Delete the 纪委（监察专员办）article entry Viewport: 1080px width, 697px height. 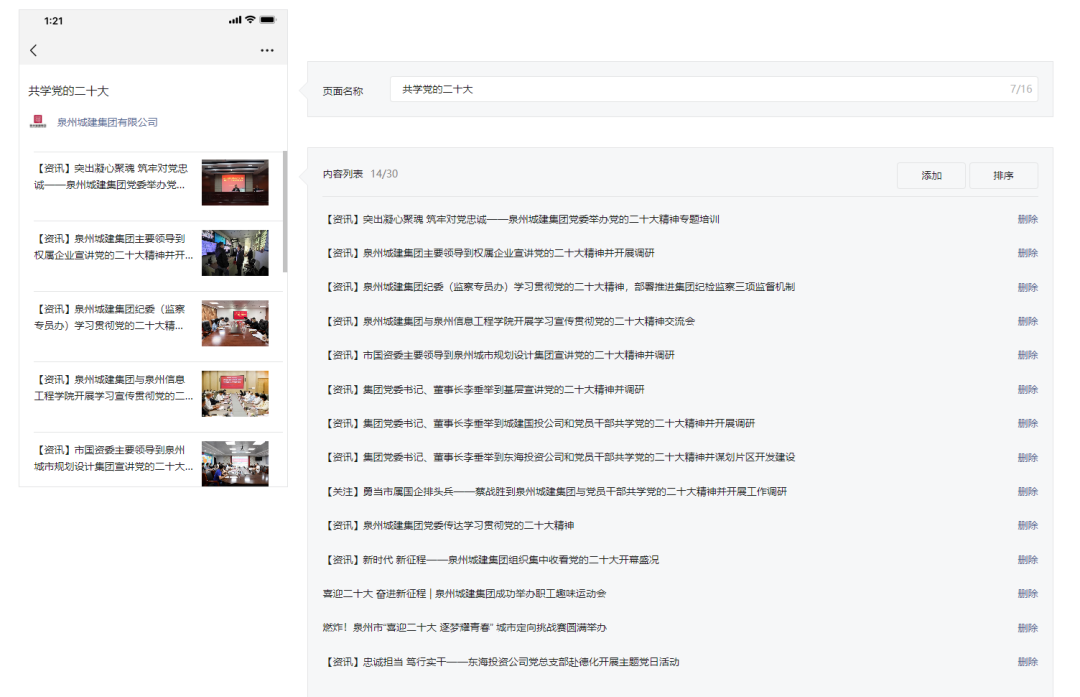click(1027, 287)
